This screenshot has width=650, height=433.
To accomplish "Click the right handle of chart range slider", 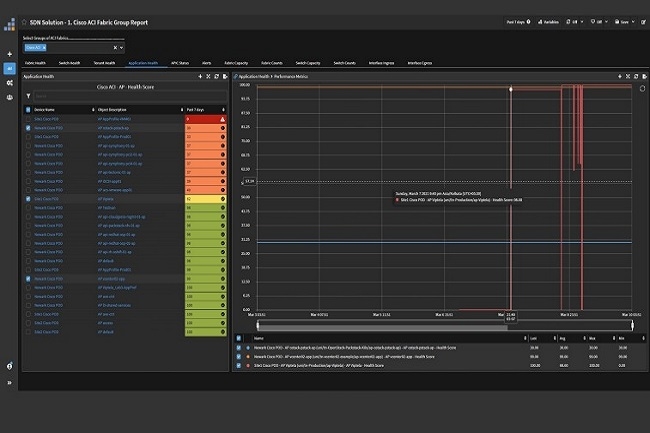I will coord(632,326).
